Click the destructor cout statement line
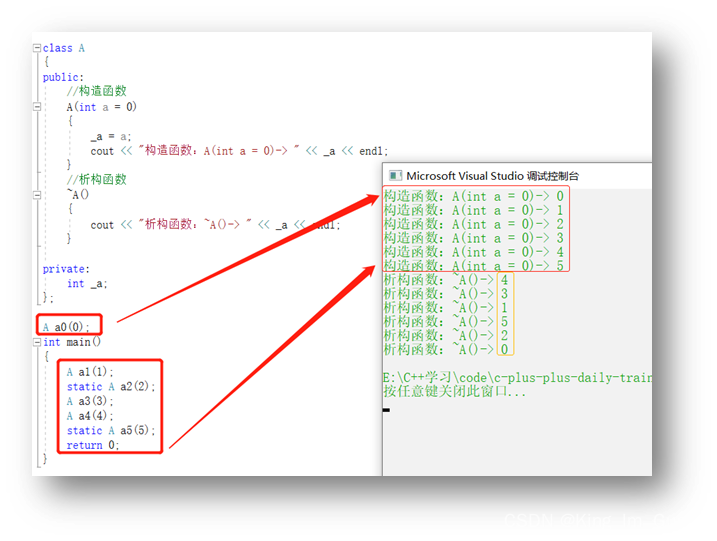This screenshot has width=717, height=541. coord(215,225)
